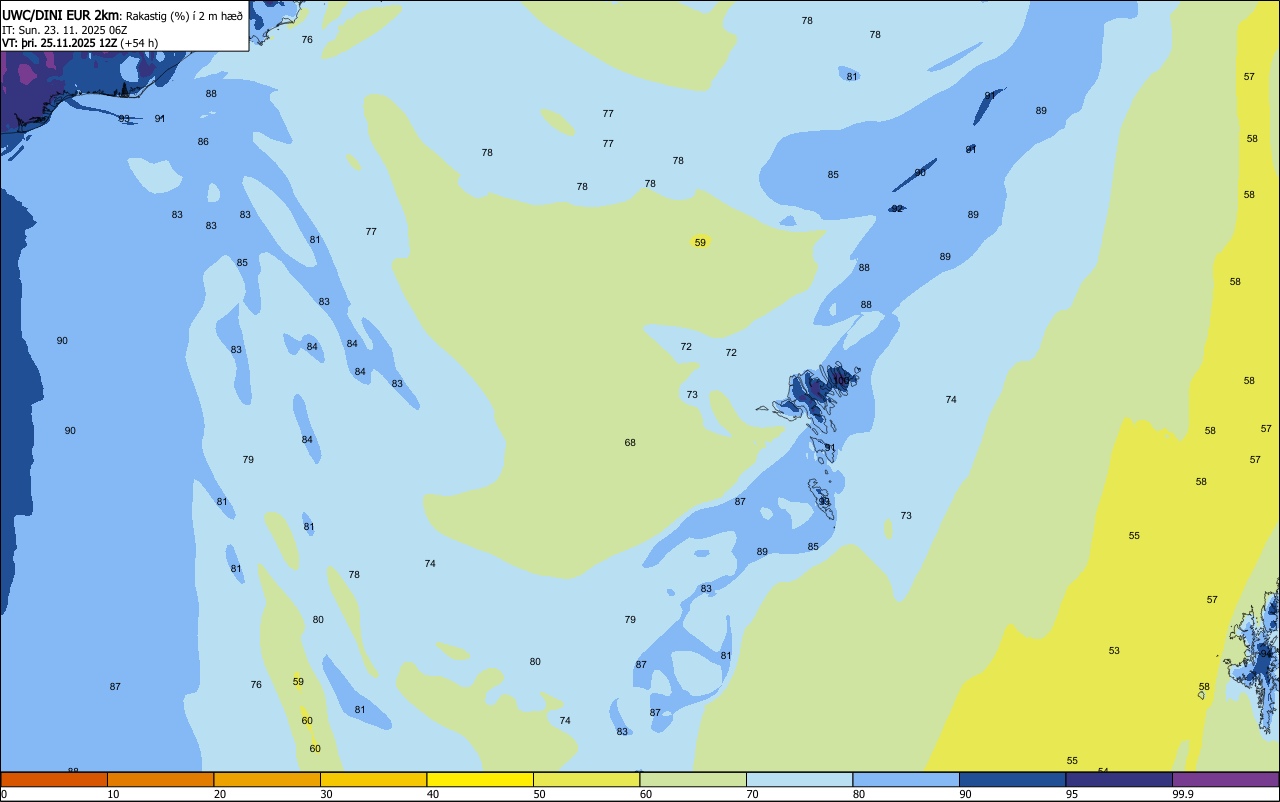Click the map humidity value "92"
The height and width of the screenshot is (802, 1280).
897,209
